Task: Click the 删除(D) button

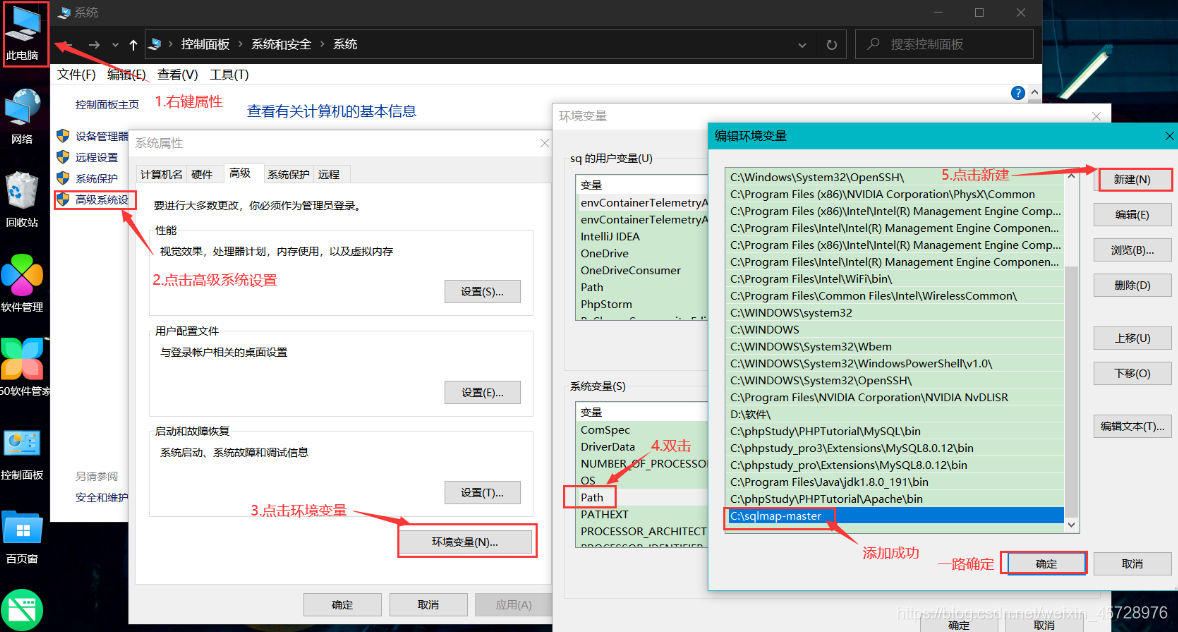Action: [1132, 286]
